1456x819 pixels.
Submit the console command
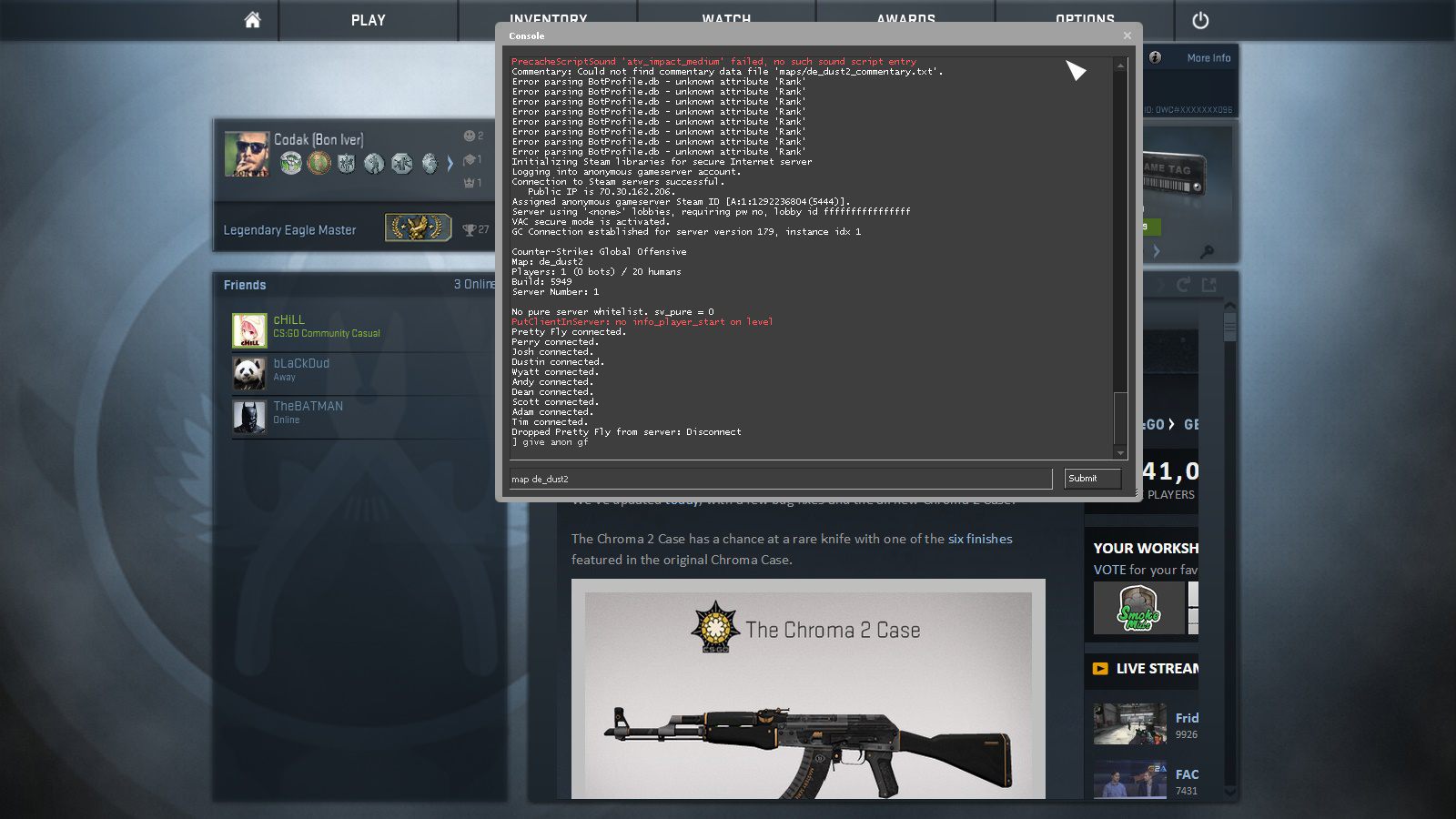pos(1092,479)
